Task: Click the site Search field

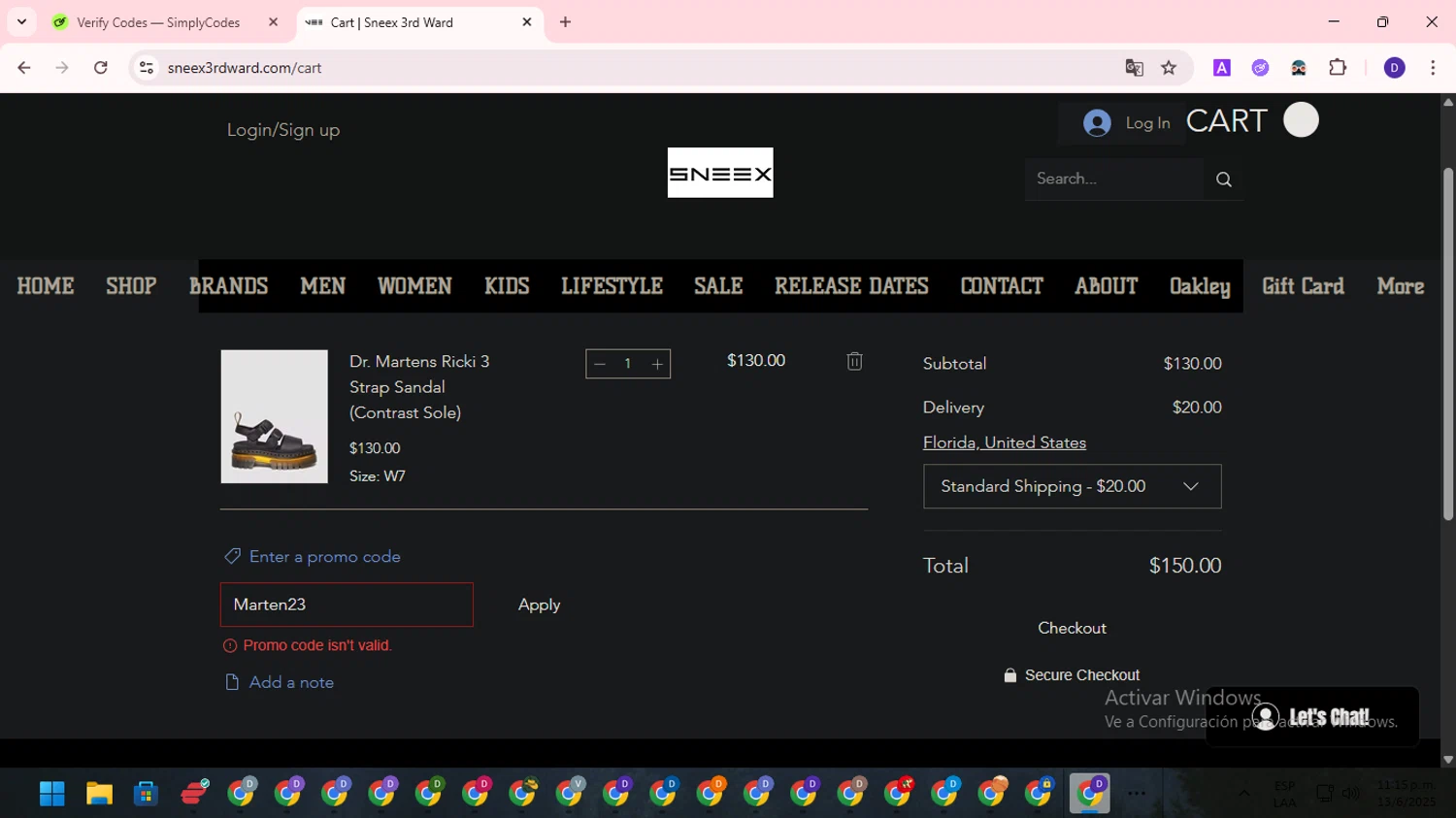Action: [x=1114, y=179]
